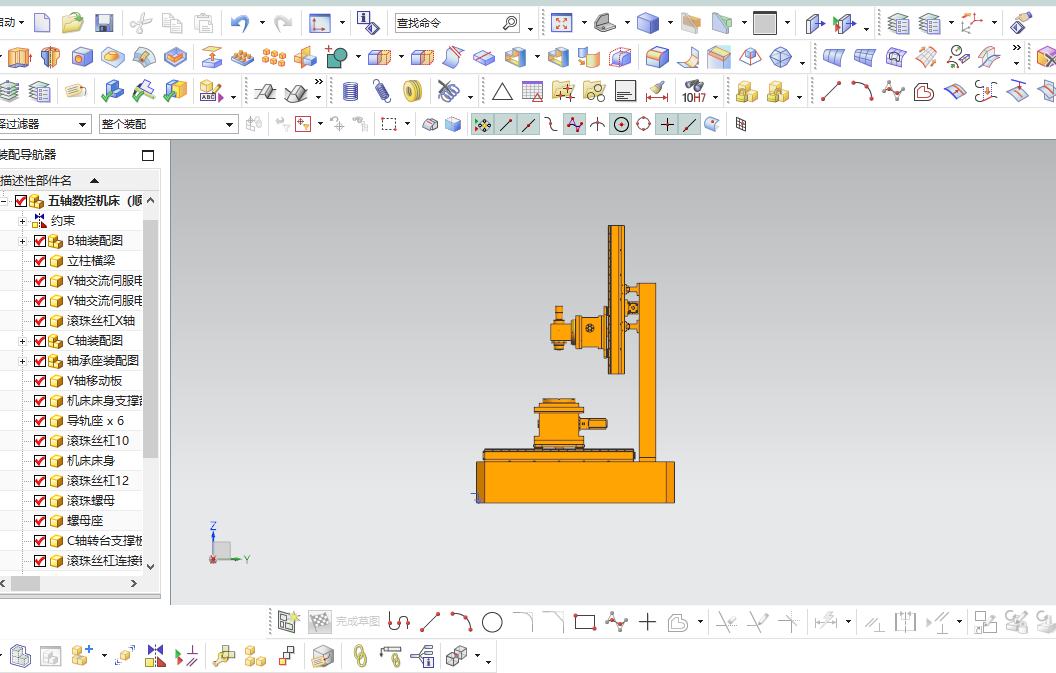This screenshot has width=1056, height=673.
Task: Uncheck the Y轴移动板 component checkbox
Action: [x=40, y=381]
